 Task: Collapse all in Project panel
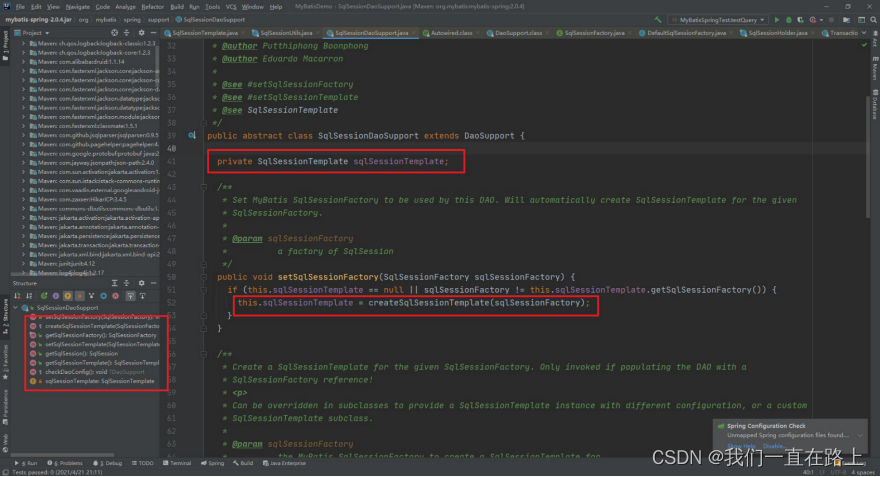127,33
